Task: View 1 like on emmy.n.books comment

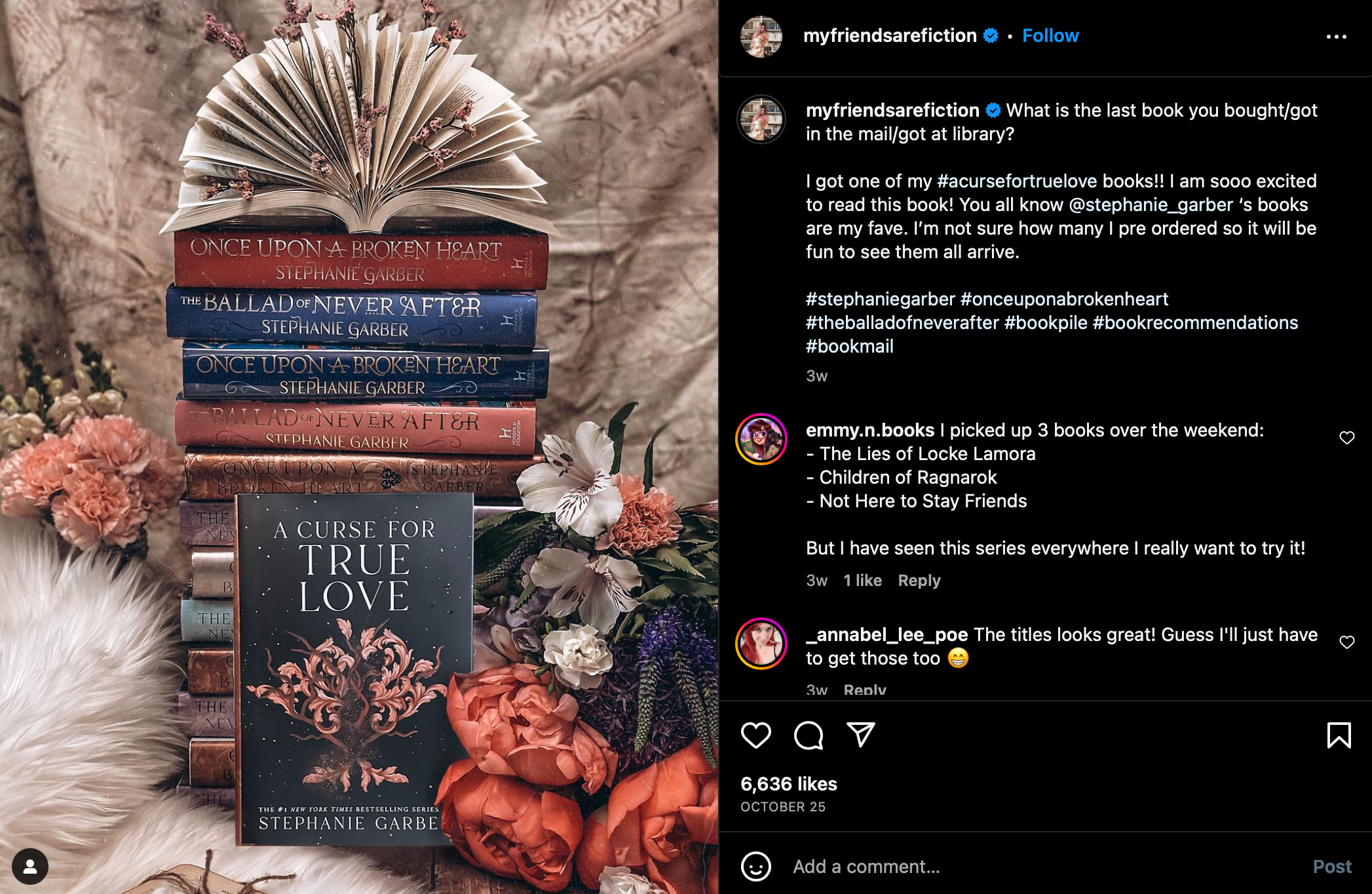Action: 862,581
